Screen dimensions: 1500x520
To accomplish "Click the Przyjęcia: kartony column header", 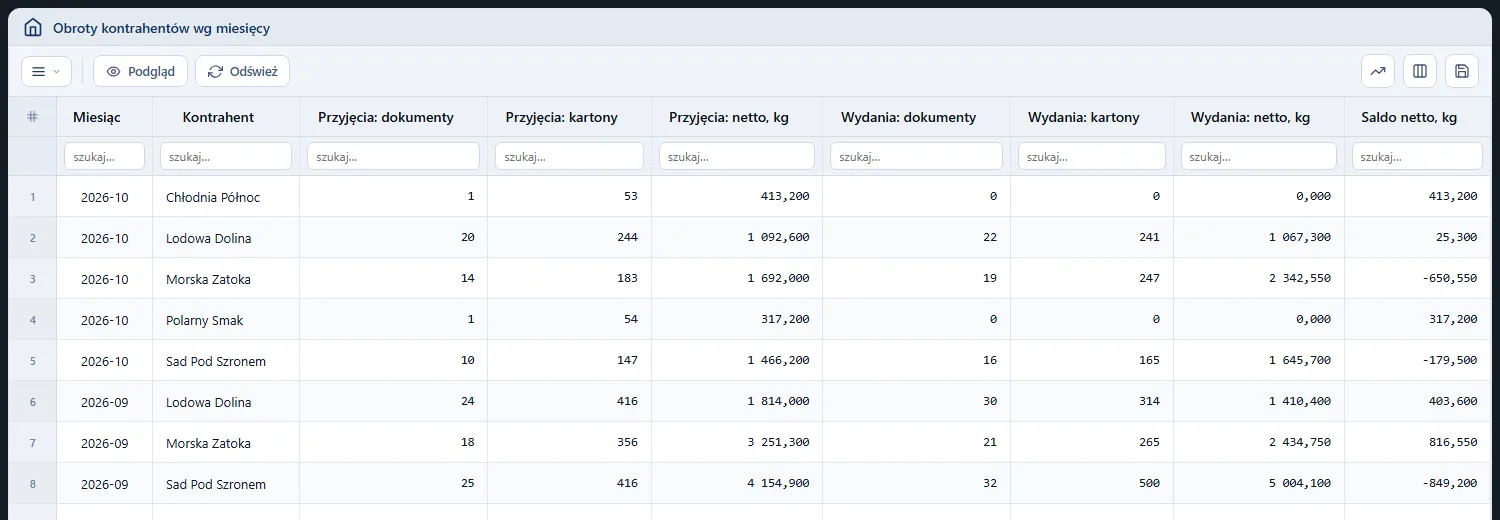I will point(561,117).
